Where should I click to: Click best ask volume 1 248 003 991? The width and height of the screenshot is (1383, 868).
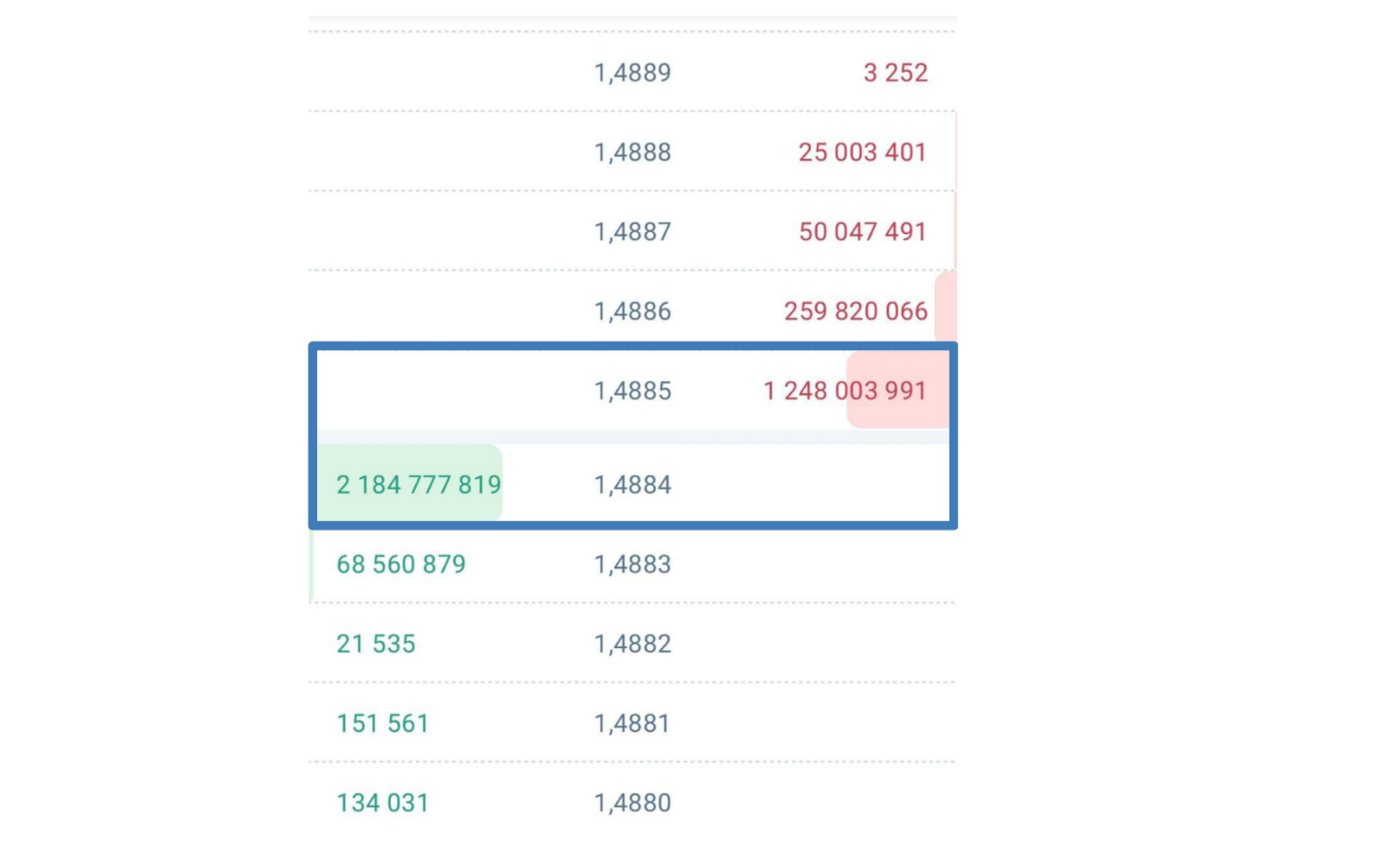click(x=845, y=391)
